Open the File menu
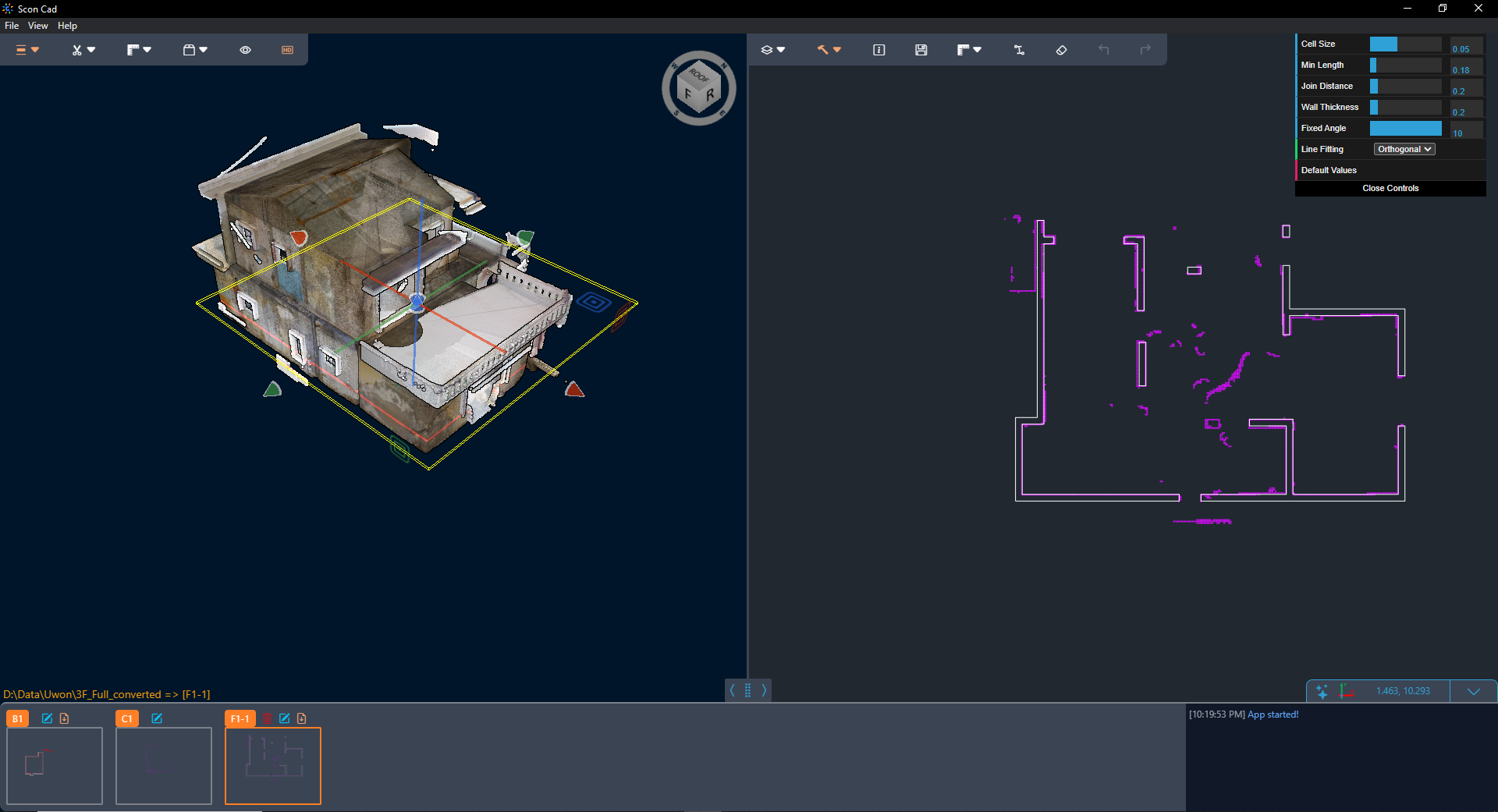Viewport: 1498px width, 812px height. [12, 26]
